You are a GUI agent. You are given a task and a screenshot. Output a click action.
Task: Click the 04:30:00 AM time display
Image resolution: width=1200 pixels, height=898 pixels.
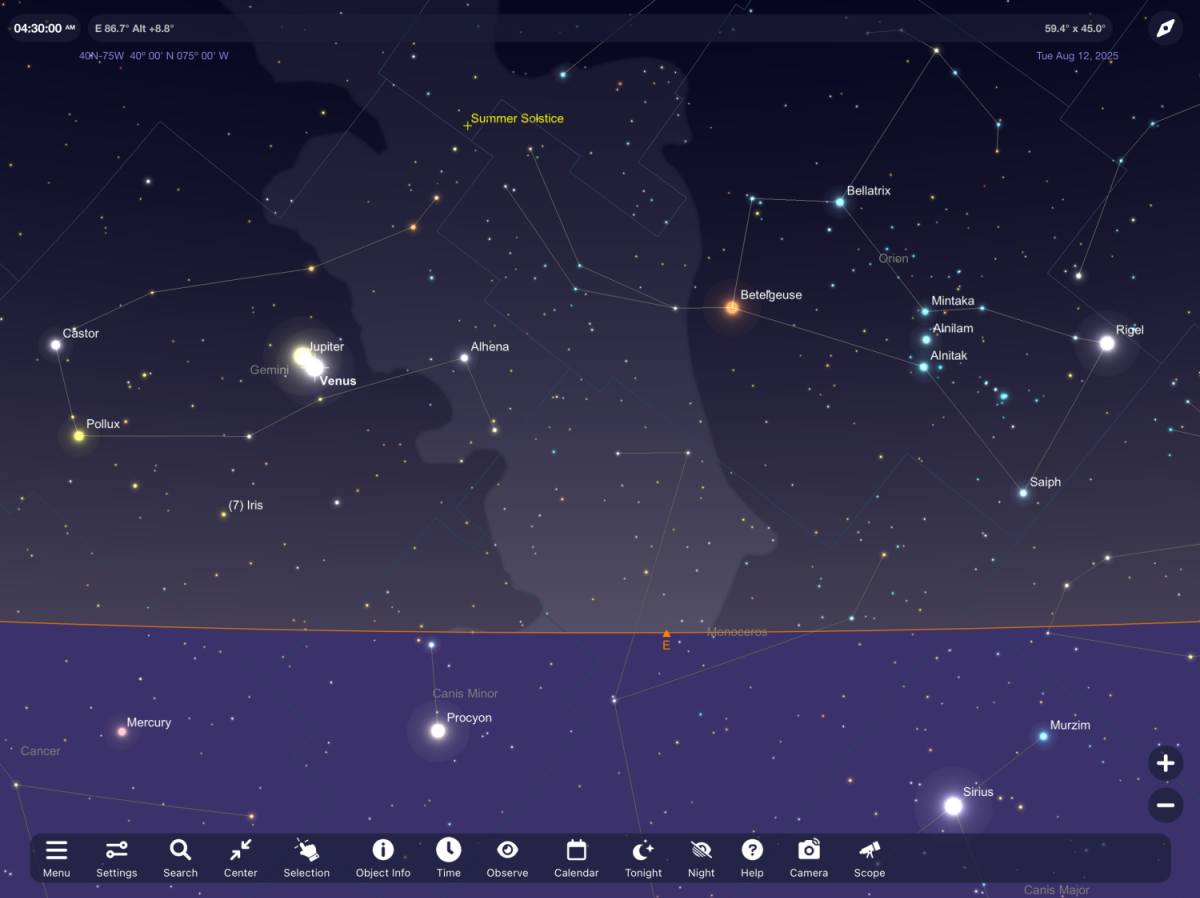point(43,28)
